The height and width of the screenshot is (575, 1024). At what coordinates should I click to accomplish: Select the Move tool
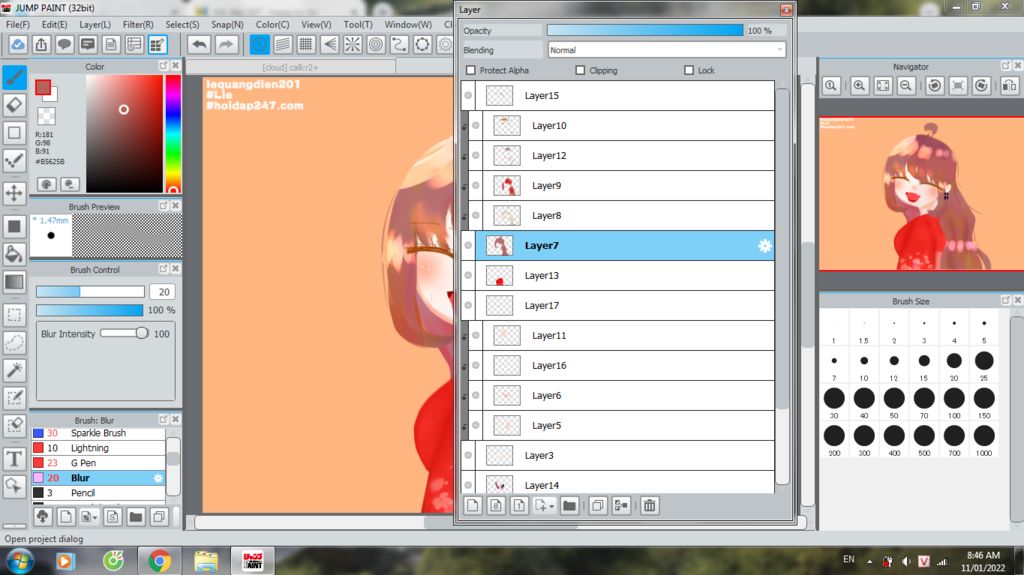(x=14, y=193)
